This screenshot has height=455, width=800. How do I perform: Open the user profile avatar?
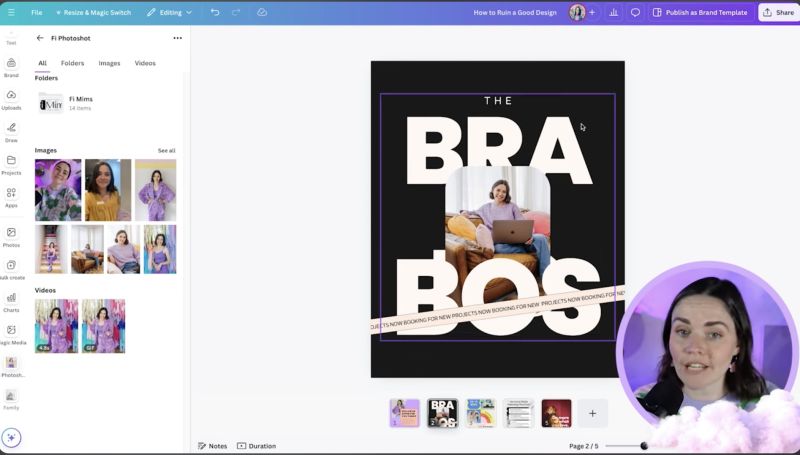point(577,12)
